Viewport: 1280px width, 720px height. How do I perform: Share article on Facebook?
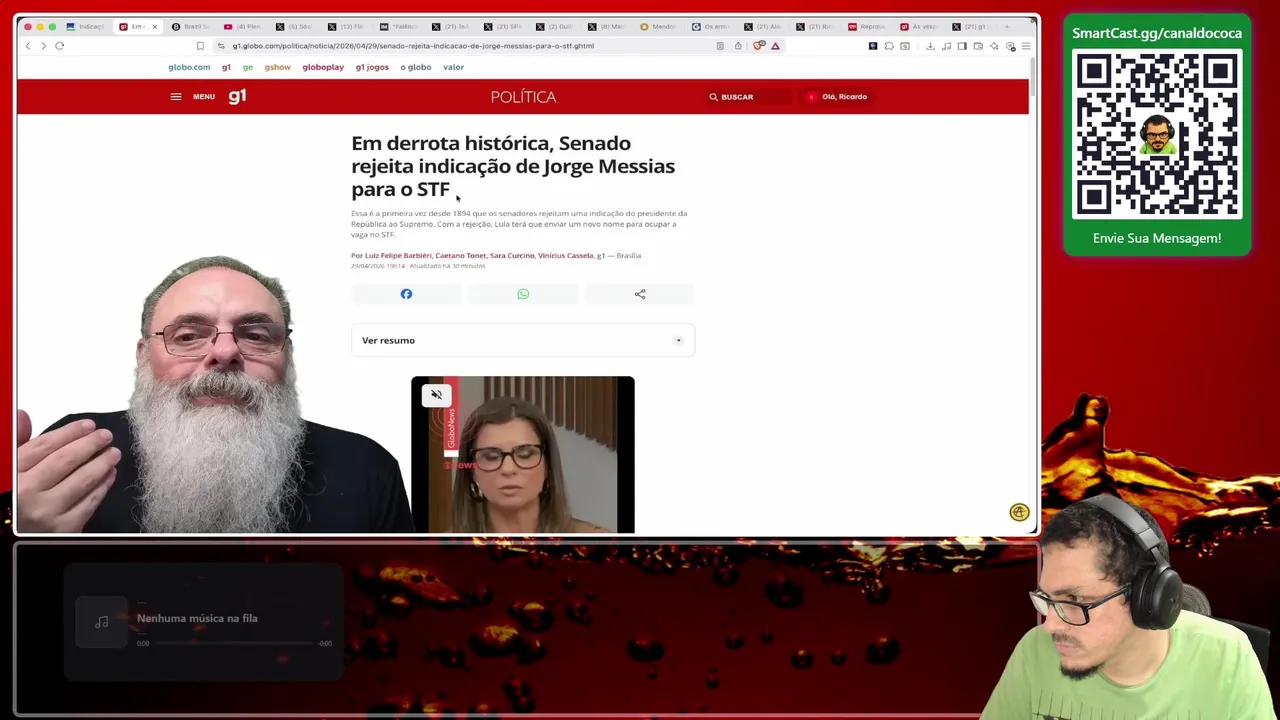coord(406,294)
